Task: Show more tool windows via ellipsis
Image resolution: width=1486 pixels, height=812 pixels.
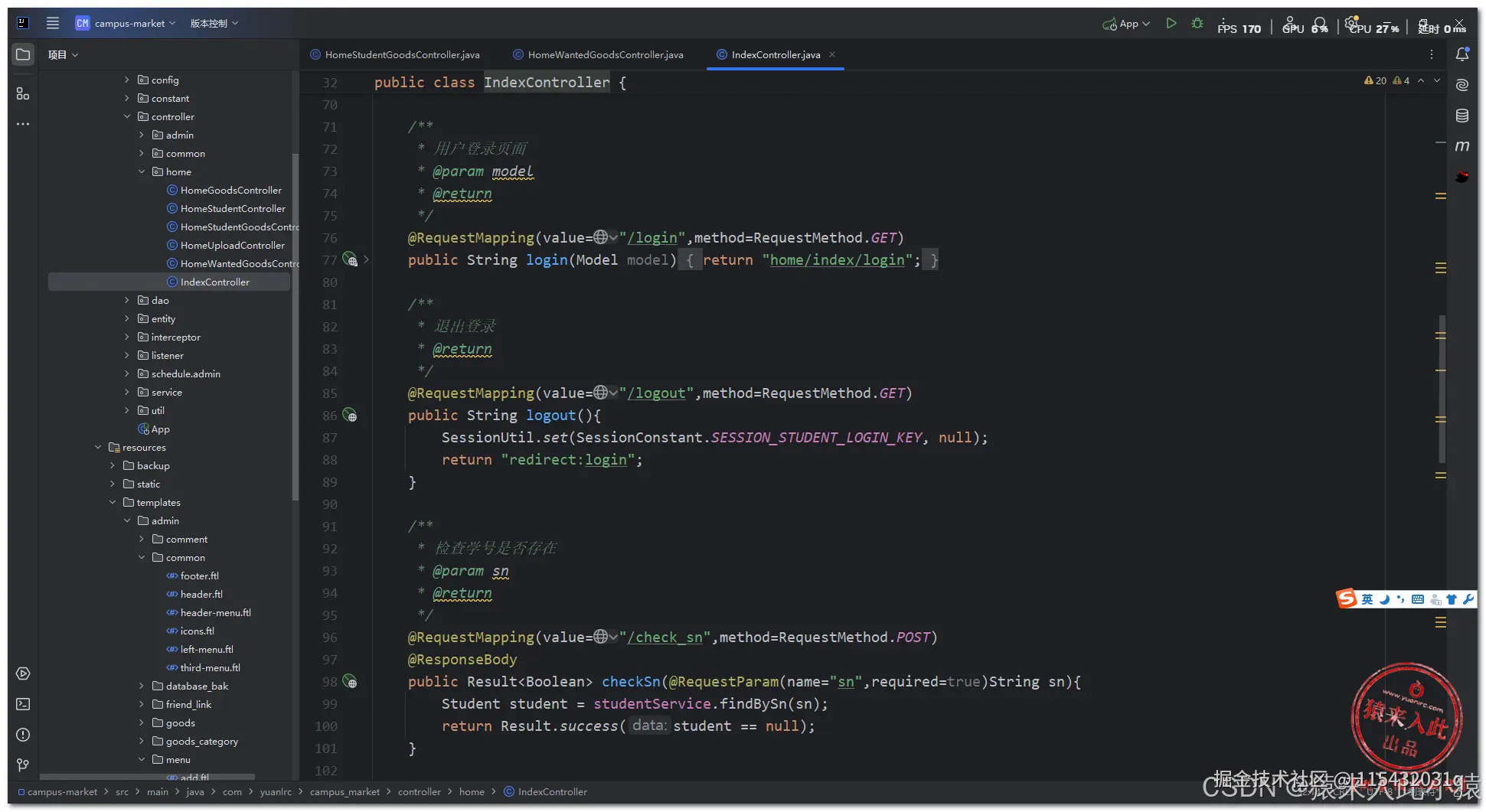Action: pyautogui.click(x=23, y=124)
